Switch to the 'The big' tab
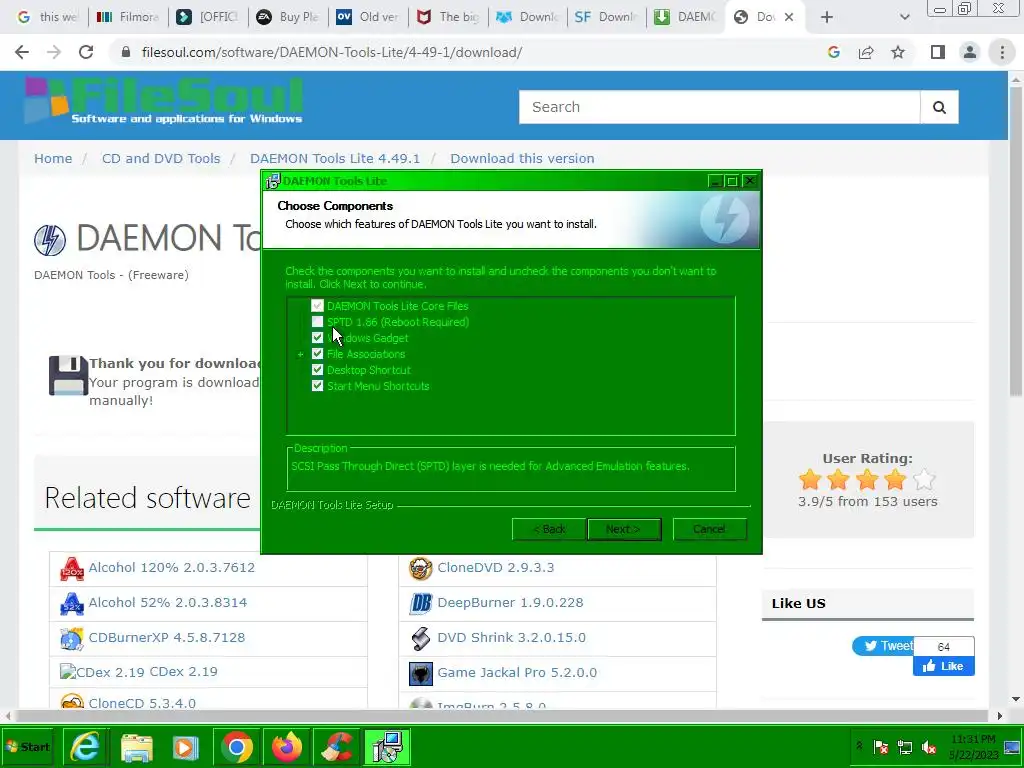The height and width of the screenshot is (768, 1024). (449, 17)
